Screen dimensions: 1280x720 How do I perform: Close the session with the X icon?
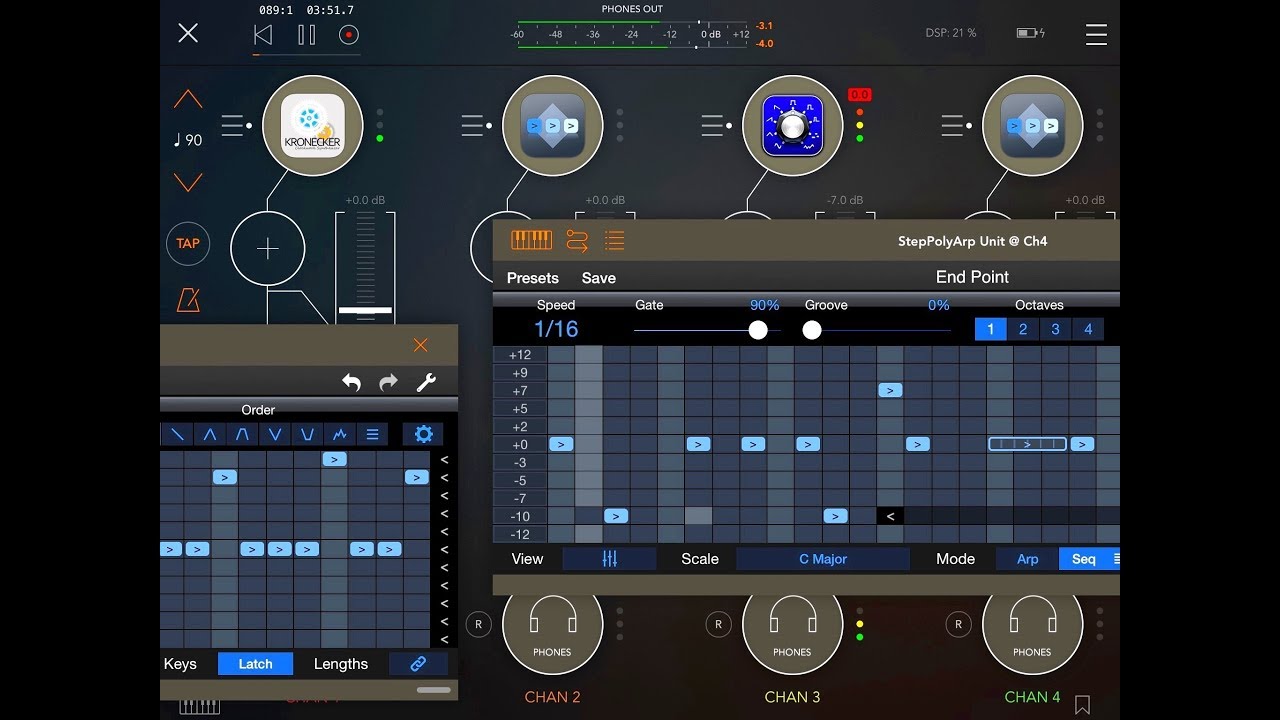click(x=188, y=33)
